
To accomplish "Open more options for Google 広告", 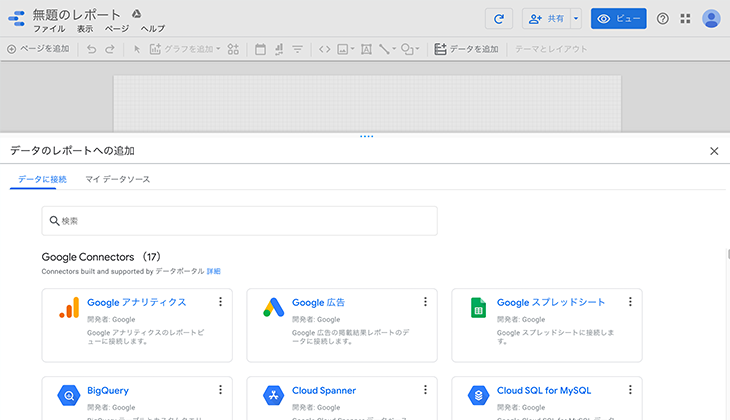I will coord(425,302).
